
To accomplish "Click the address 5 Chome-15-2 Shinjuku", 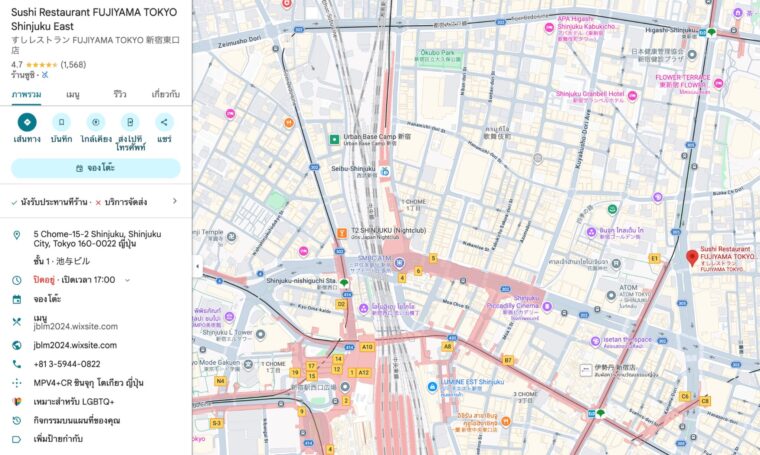I will click(97, 240).
